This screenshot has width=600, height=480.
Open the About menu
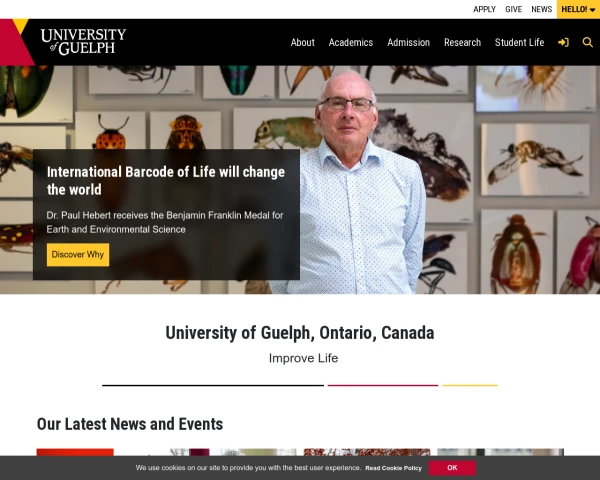(x=303, y=42)
